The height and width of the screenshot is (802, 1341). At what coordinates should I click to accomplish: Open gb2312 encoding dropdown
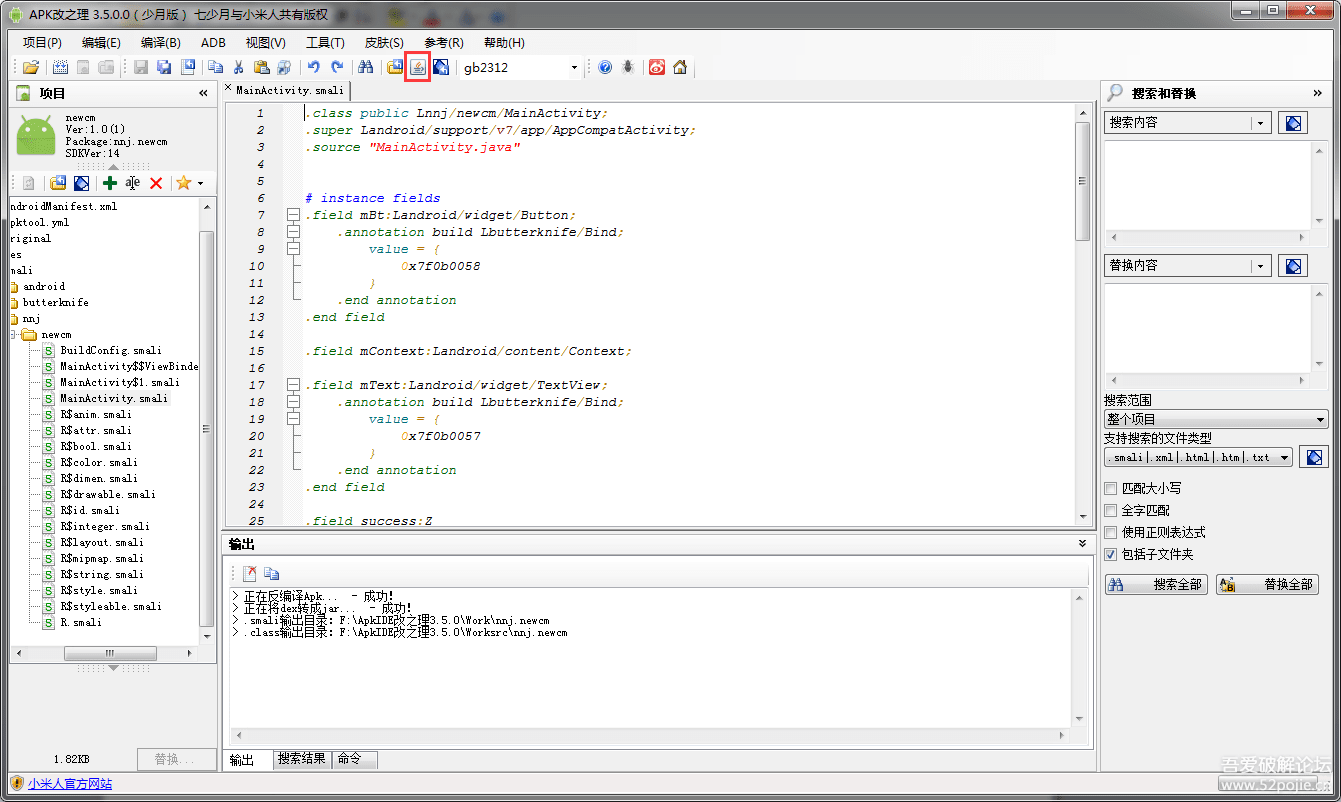pos(574,68)
